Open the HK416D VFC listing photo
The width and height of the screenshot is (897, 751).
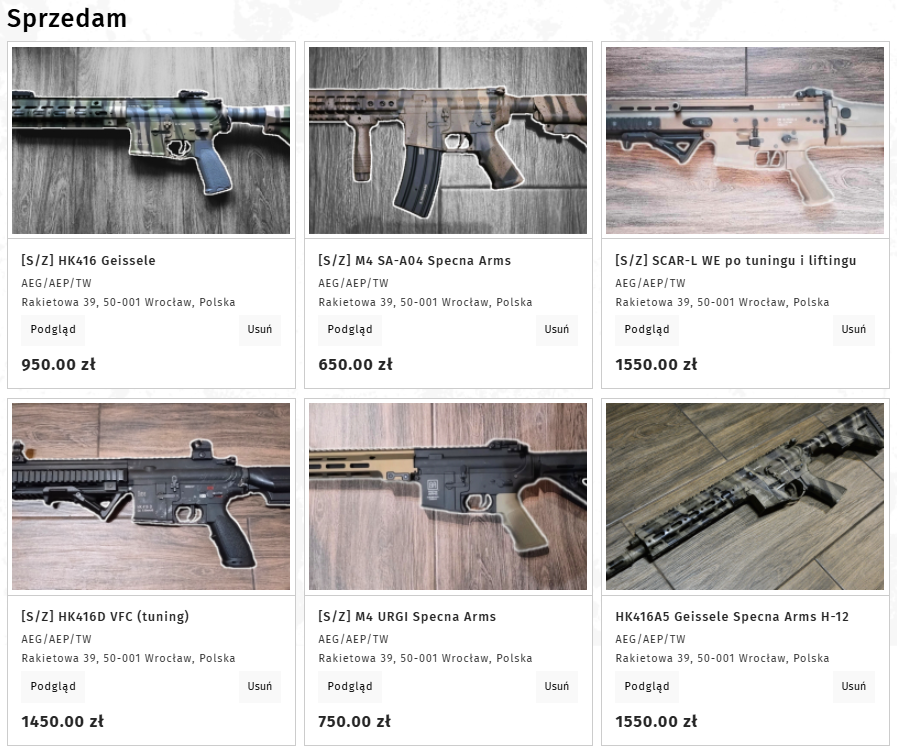(x=151, y=496)
